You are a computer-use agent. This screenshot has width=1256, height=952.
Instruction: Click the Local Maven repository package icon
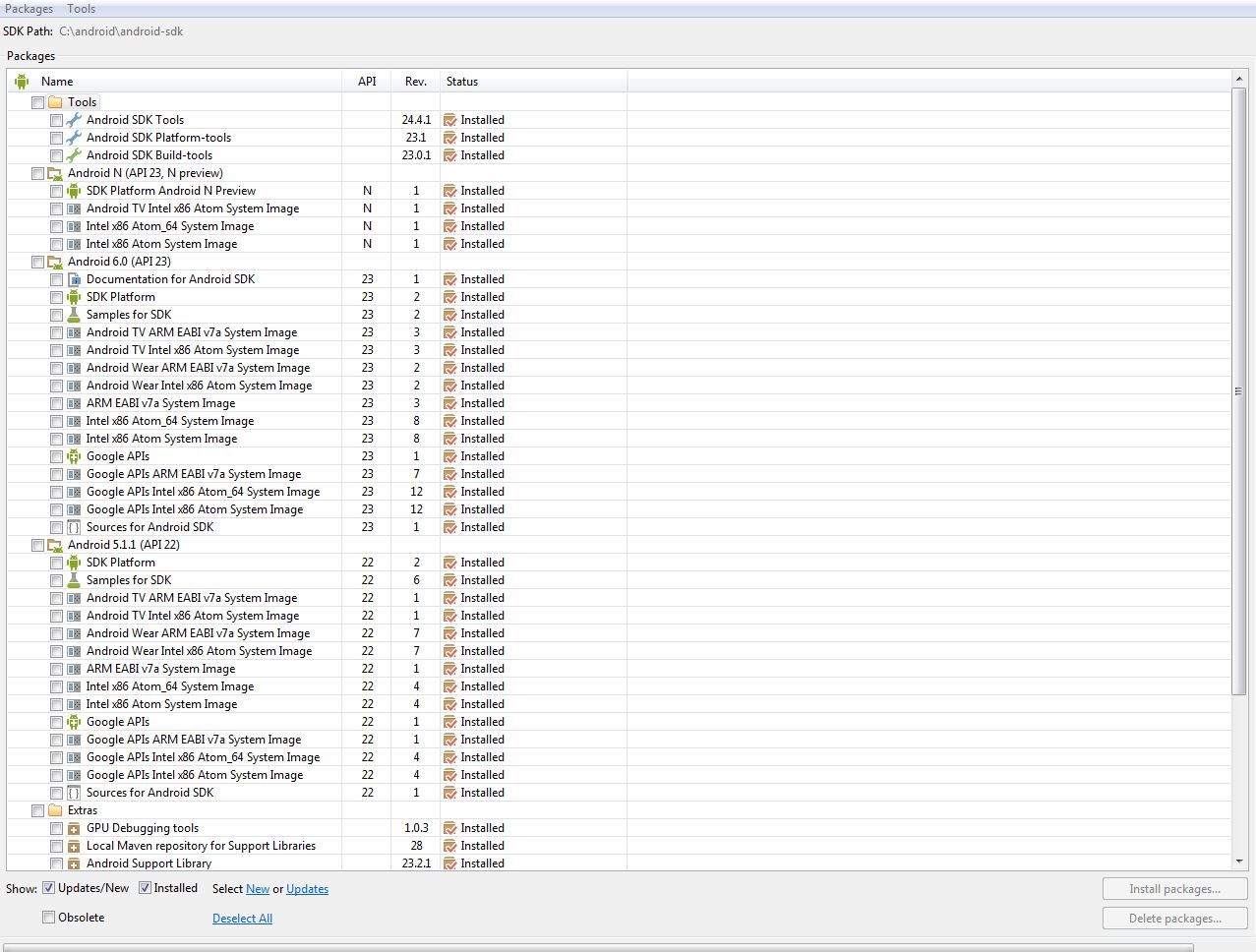pos(74,846)
